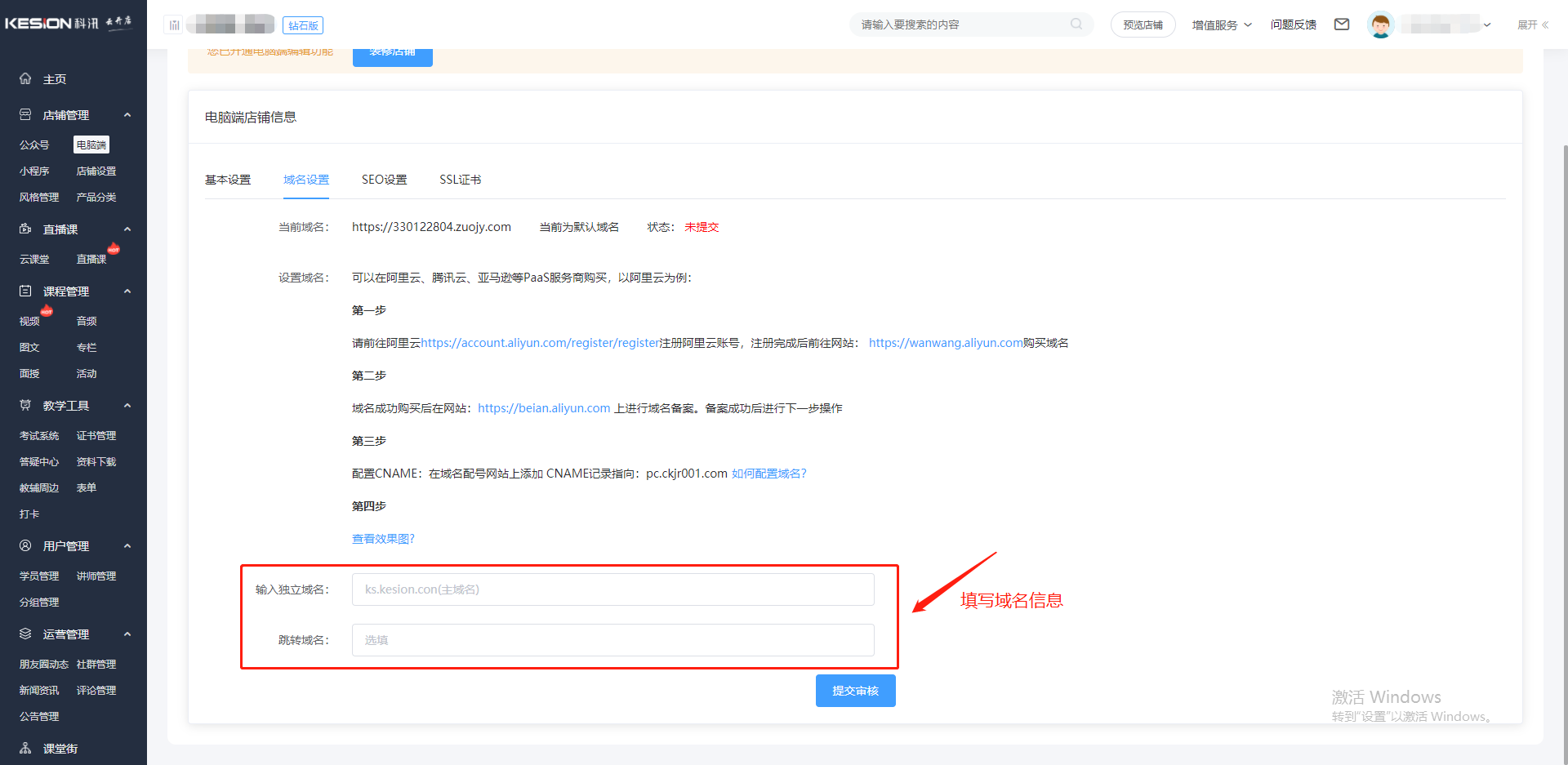Screen dimensions: 1568x765
Task: Select the 店铺管理 storefront icon in sidebar
Action: [24, 114]
